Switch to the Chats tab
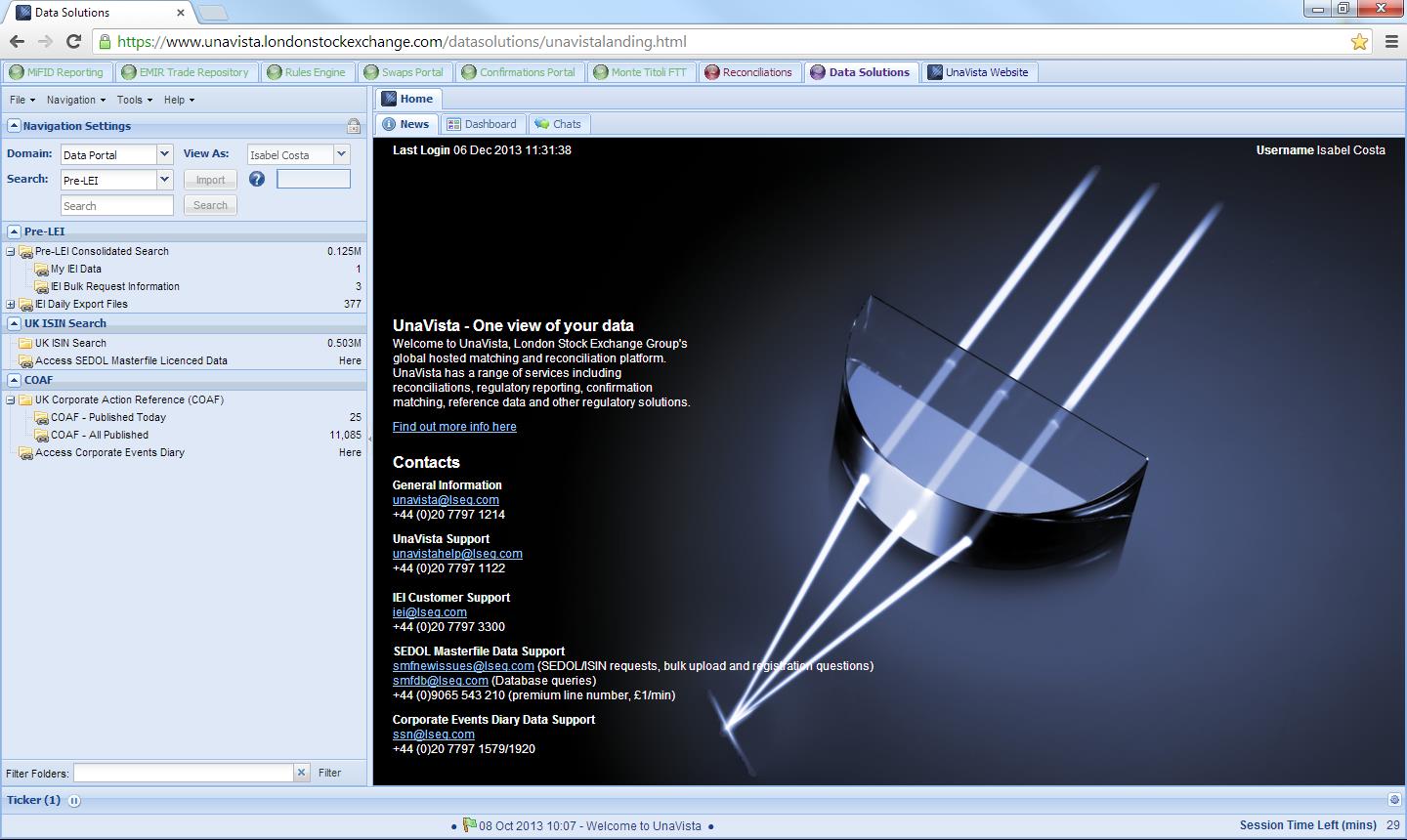Screen dimensions: 1407x840 point(558,124)
